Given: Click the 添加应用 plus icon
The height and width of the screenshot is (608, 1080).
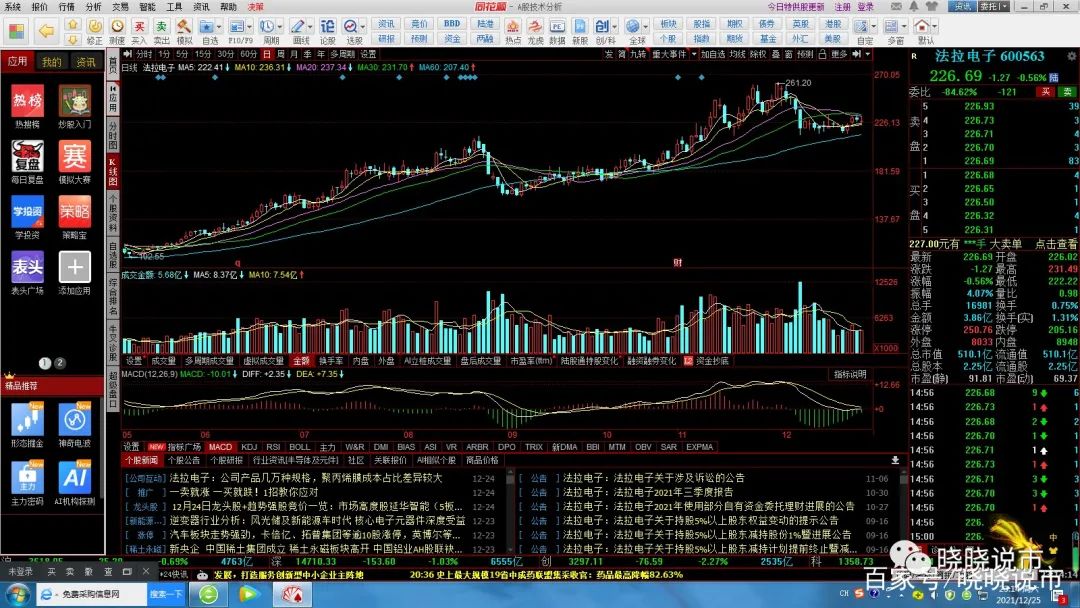Looking at the screenshot, I should (x=74, y=267).
